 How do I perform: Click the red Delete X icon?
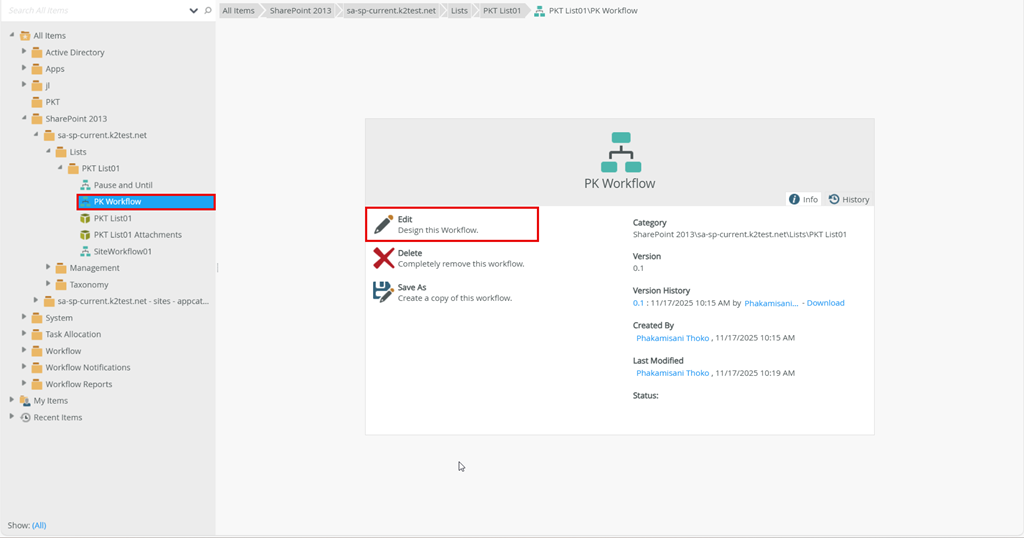pos(383,258)
